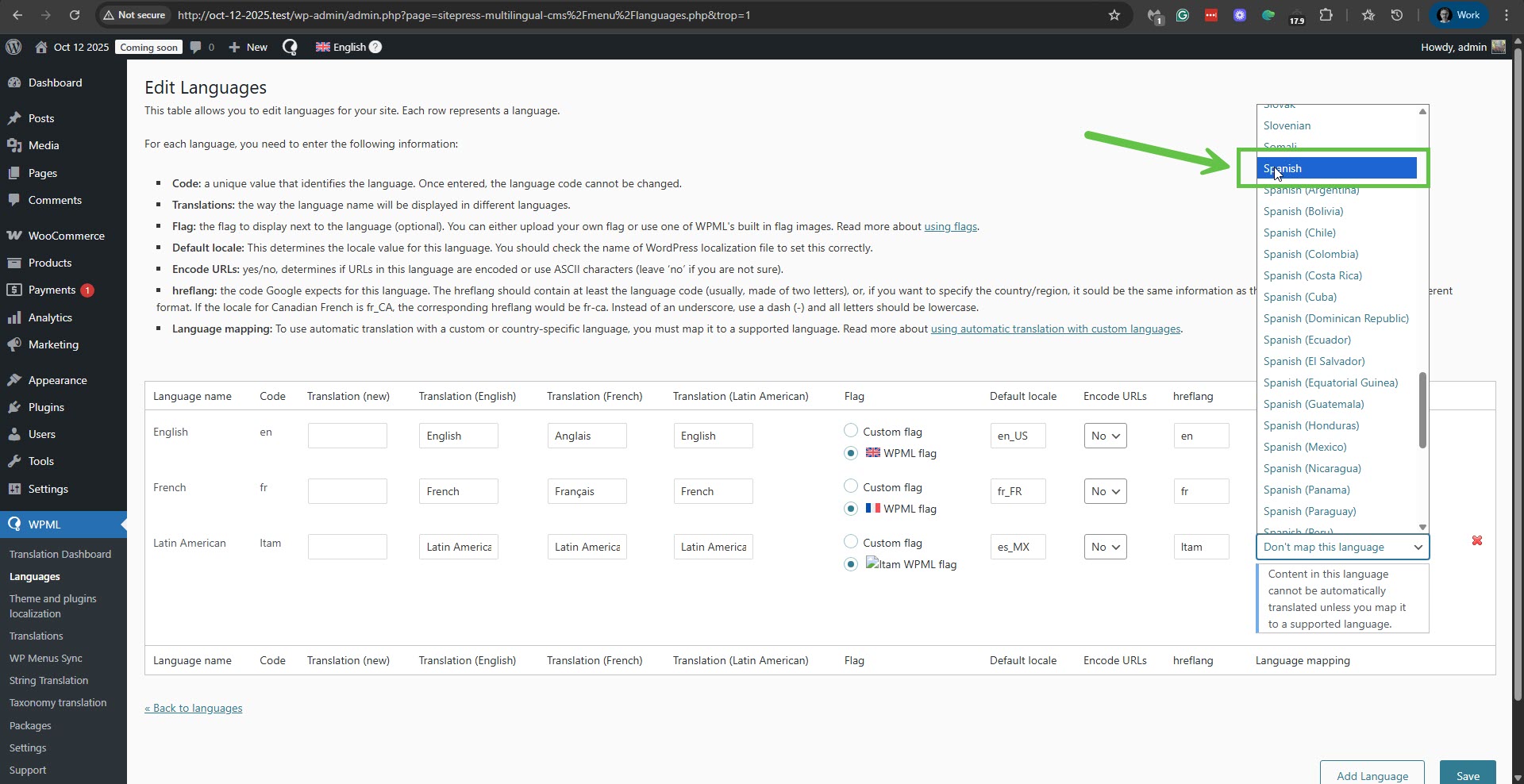
Task: Click the WPML icon in the admin bar
Action: point(290,47)
